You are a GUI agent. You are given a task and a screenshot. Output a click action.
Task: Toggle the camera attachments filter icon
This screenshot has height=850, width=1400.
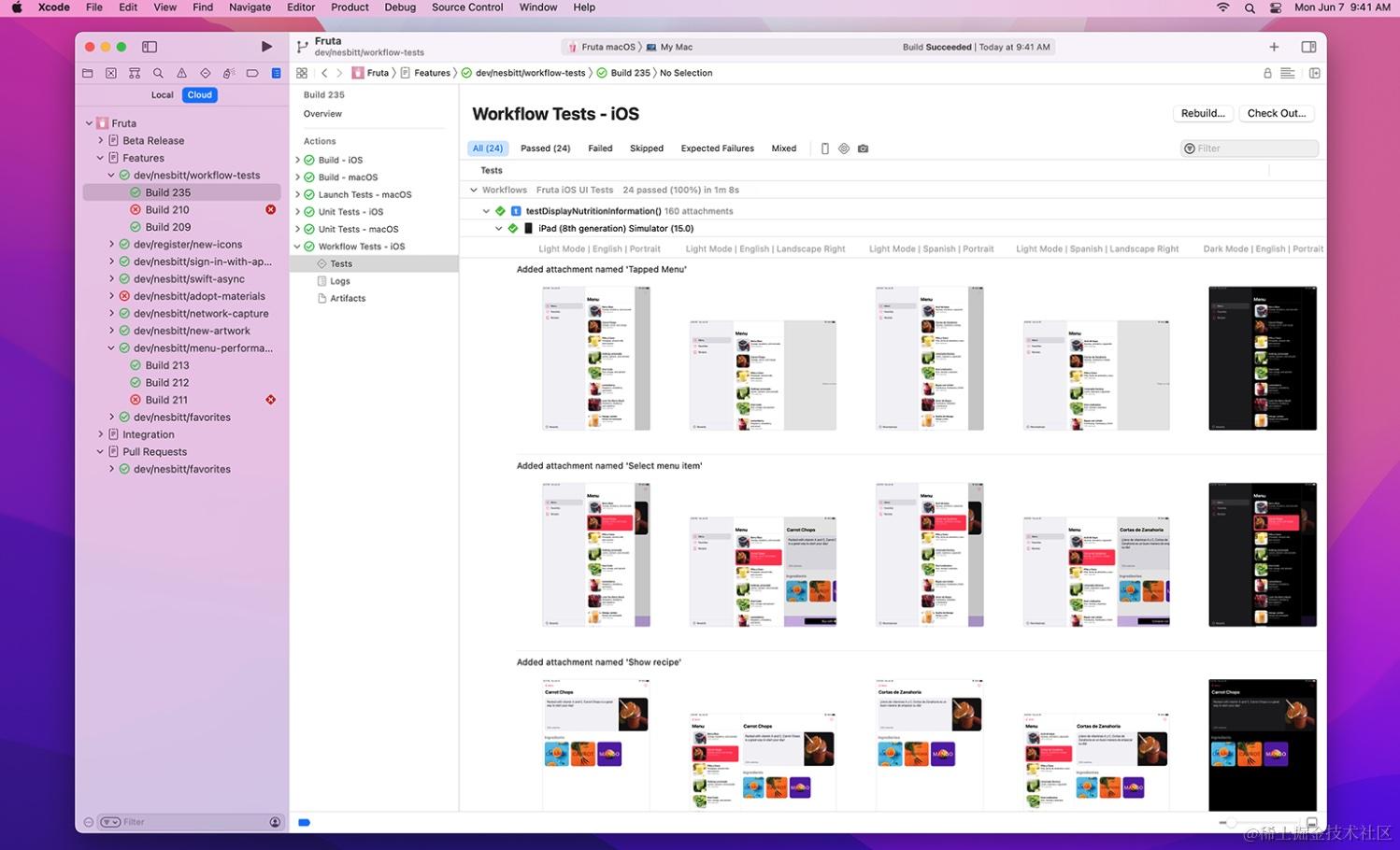tap(863, 149)
